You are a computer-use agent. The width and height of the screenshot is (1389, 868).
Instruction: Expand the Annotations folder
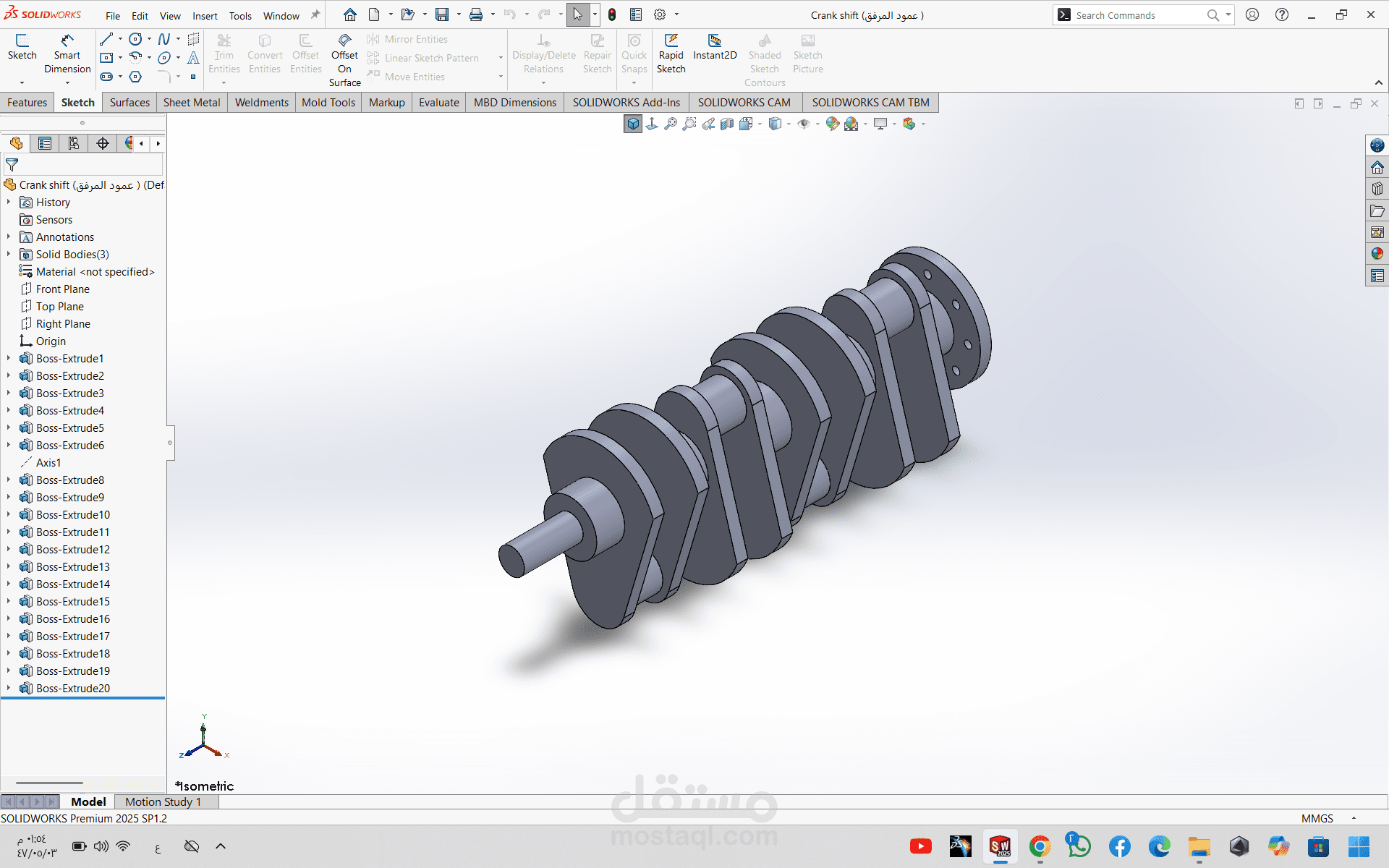[9, 237]
